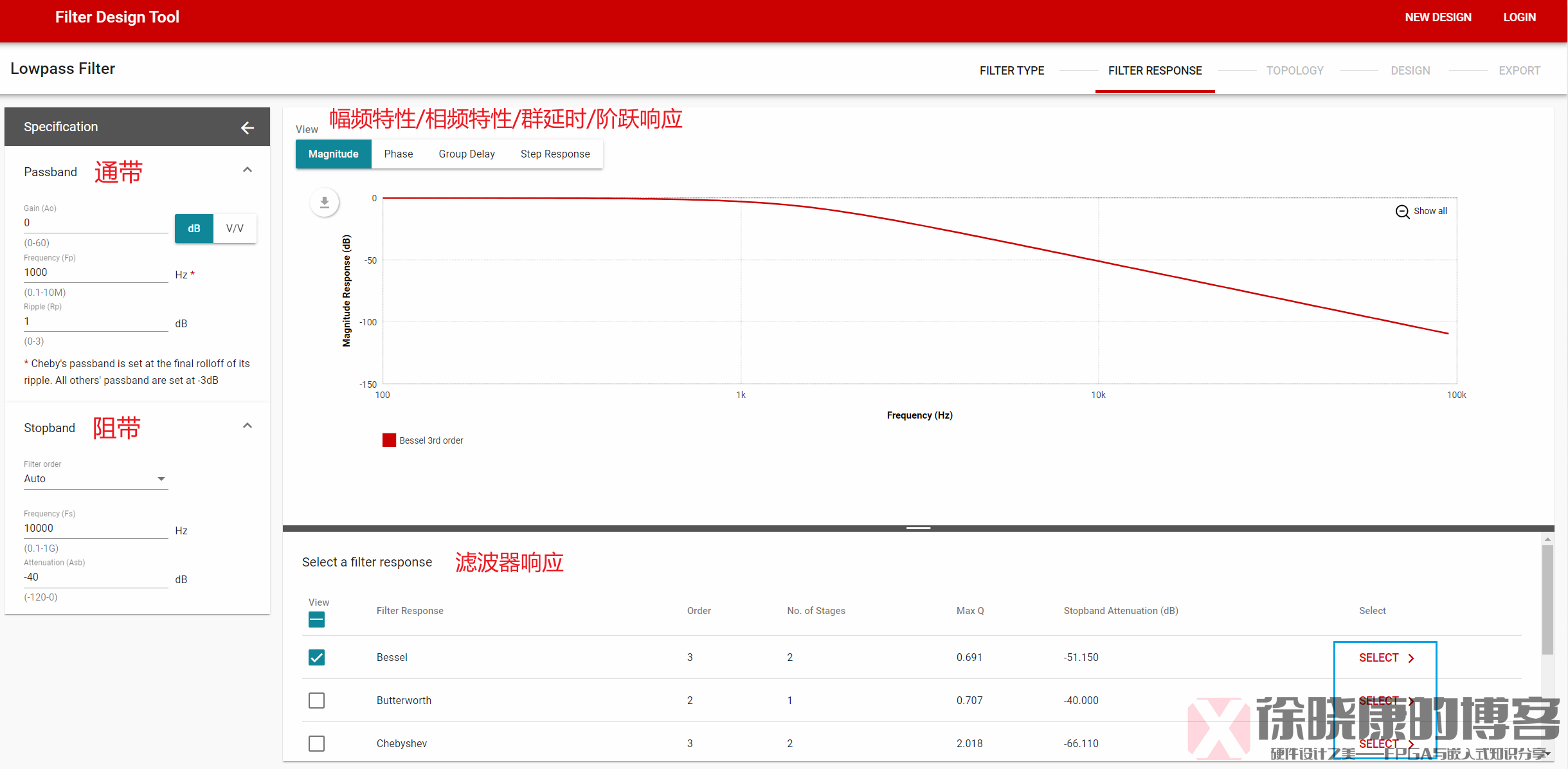The image size is (1568, 769).
Task: Click the LOGIN link
Action: click(x=1519, y=17)
